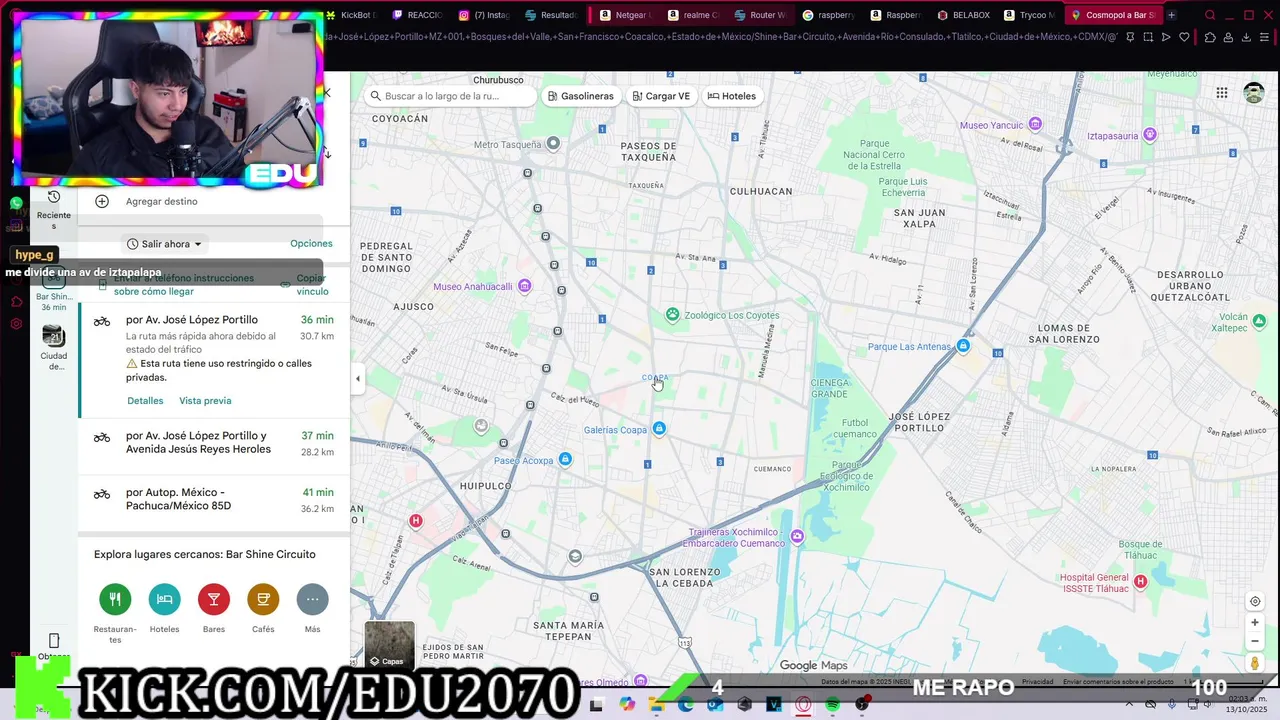Click the Metro Tasqueña map pin

click(554, 144)
